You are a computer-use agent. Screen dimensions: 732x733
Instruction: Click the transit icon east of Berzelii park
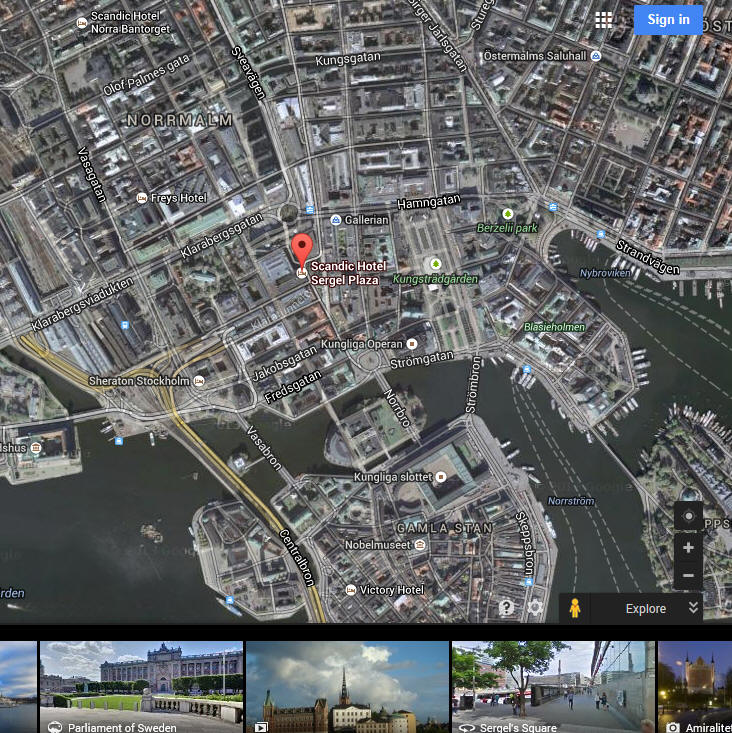pos(553,207)
